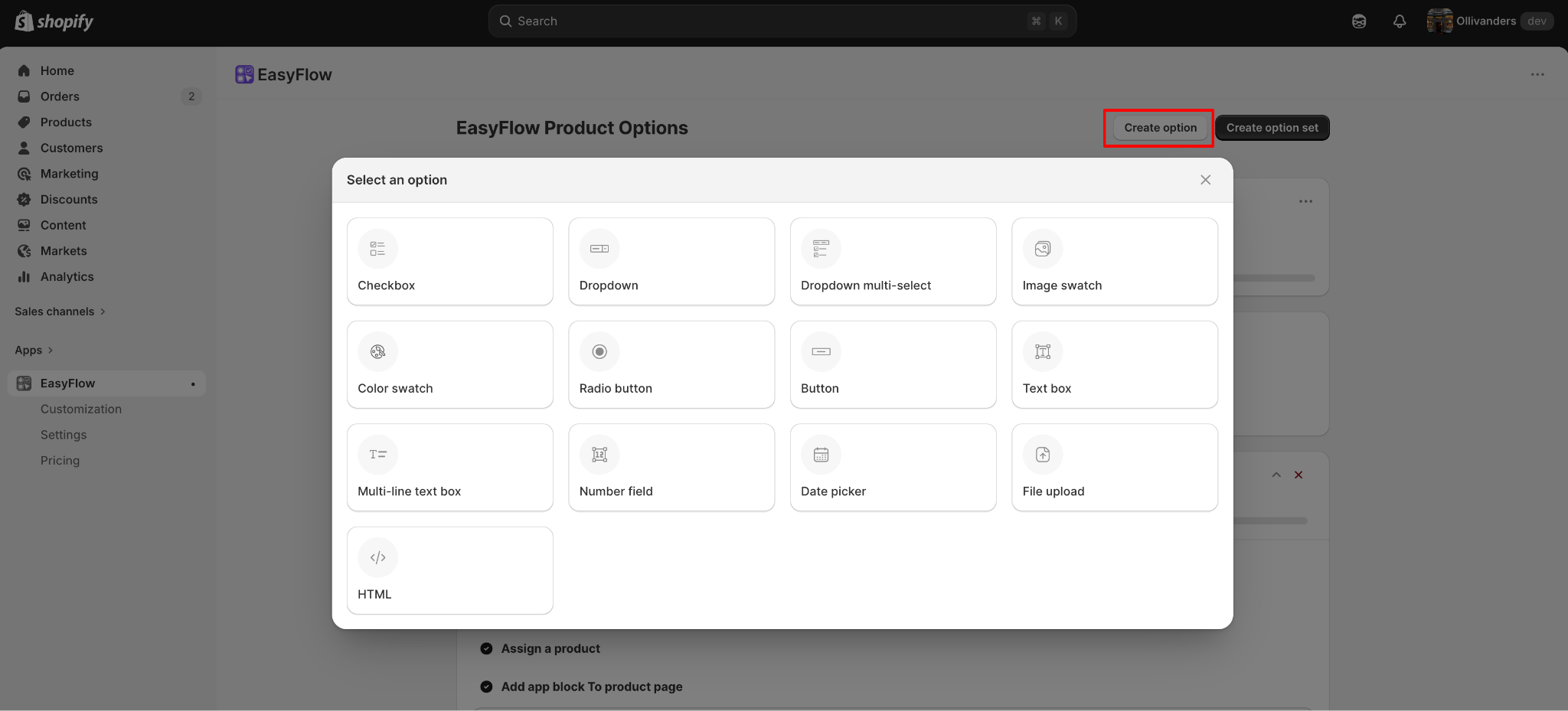Image resolution: width=1568 pixels, height=711 pixels.
Task: Click the Dropdown multi-select icon
Action: coord(821,249)
